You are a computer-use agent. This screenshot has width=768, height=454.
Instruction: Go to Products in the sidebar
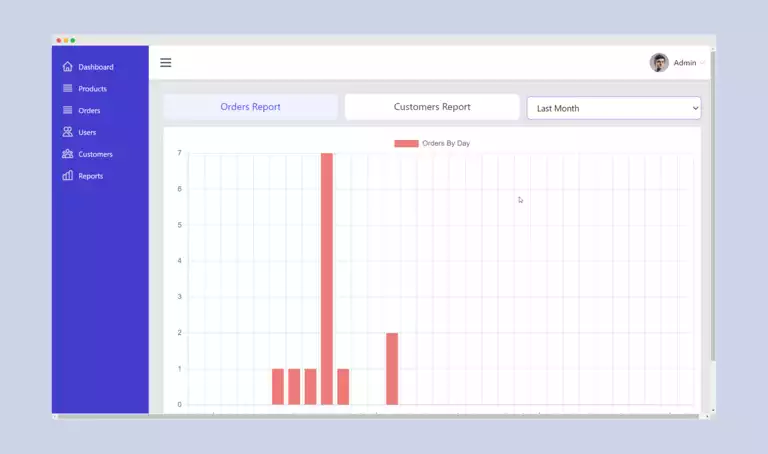tap(92, 89)
